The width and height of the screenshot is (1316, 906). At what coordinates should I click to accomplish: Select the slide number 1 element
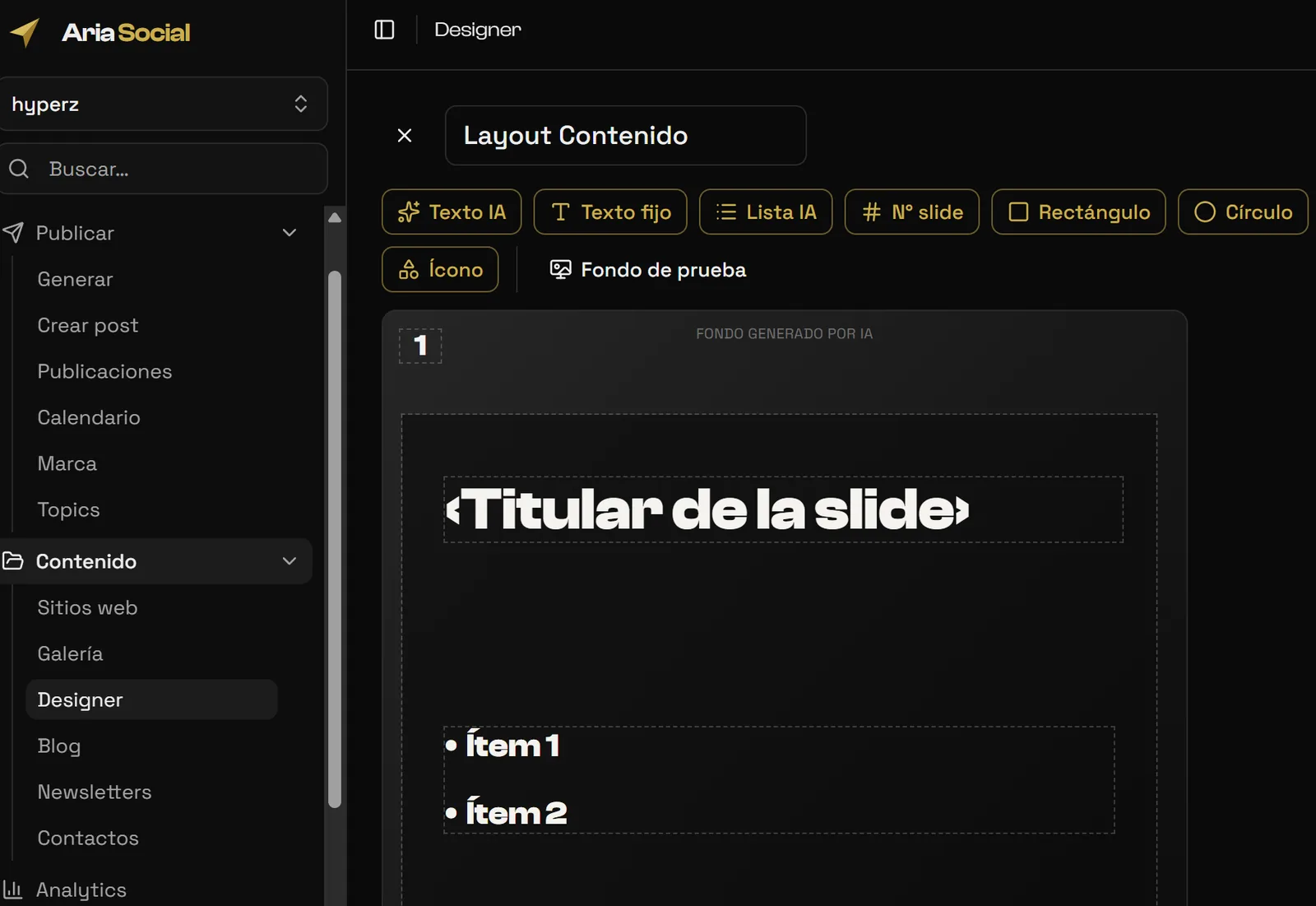click(420, 346)
